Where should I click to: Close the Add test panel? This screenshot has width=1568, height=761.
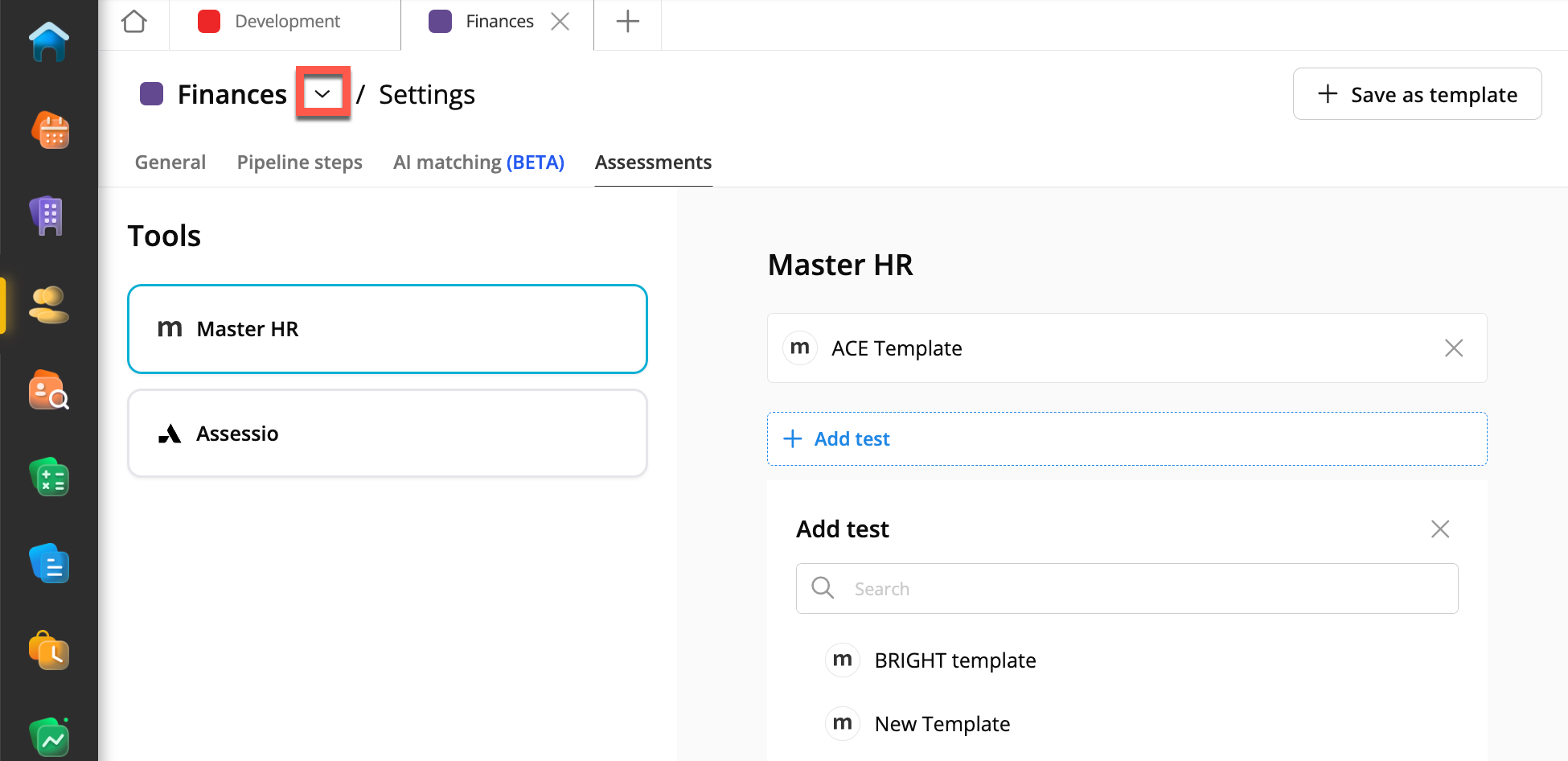click(1439, 529)
